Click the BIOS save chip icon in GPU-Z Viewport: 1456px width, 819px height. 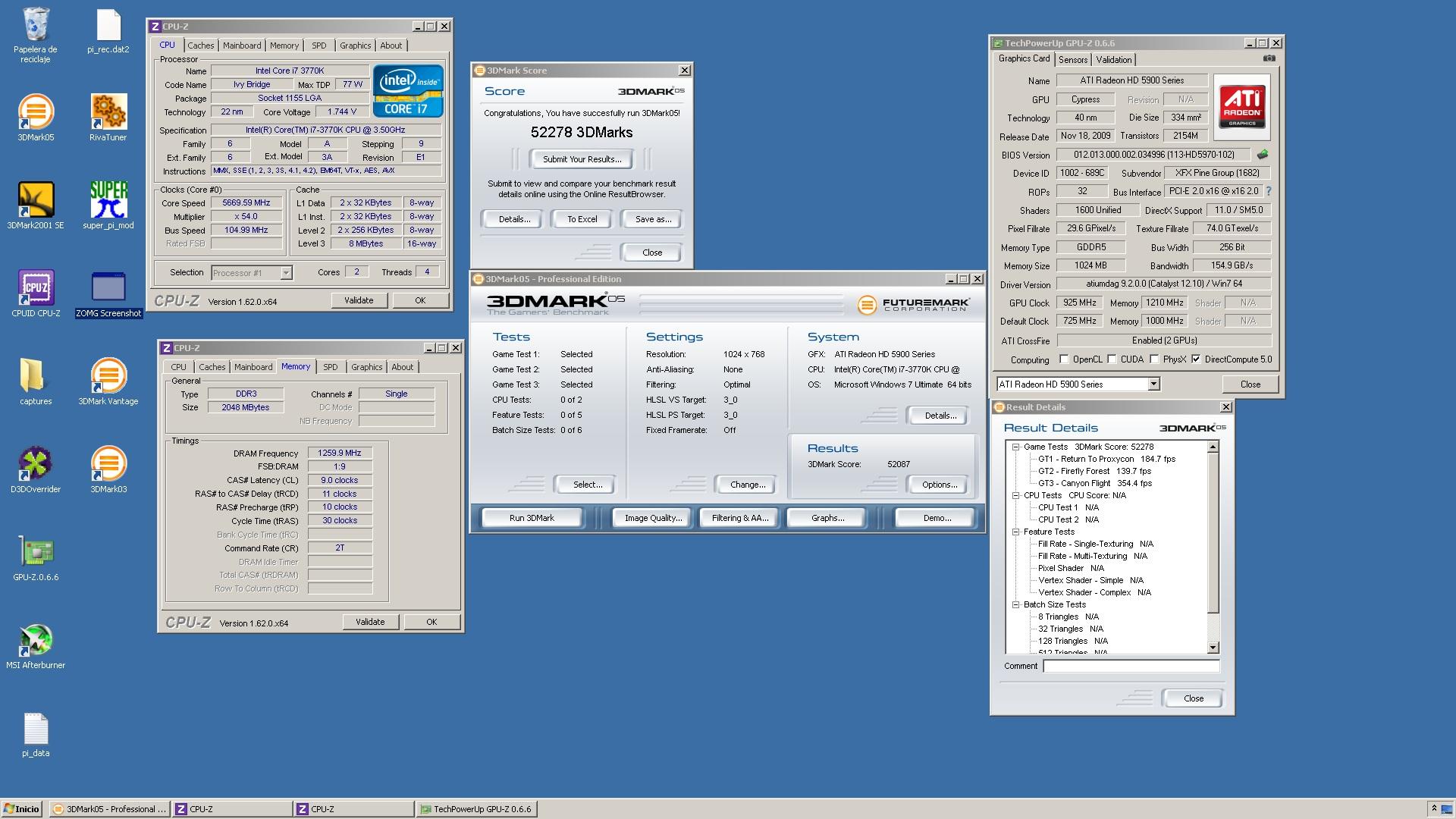coord(1263,154)
